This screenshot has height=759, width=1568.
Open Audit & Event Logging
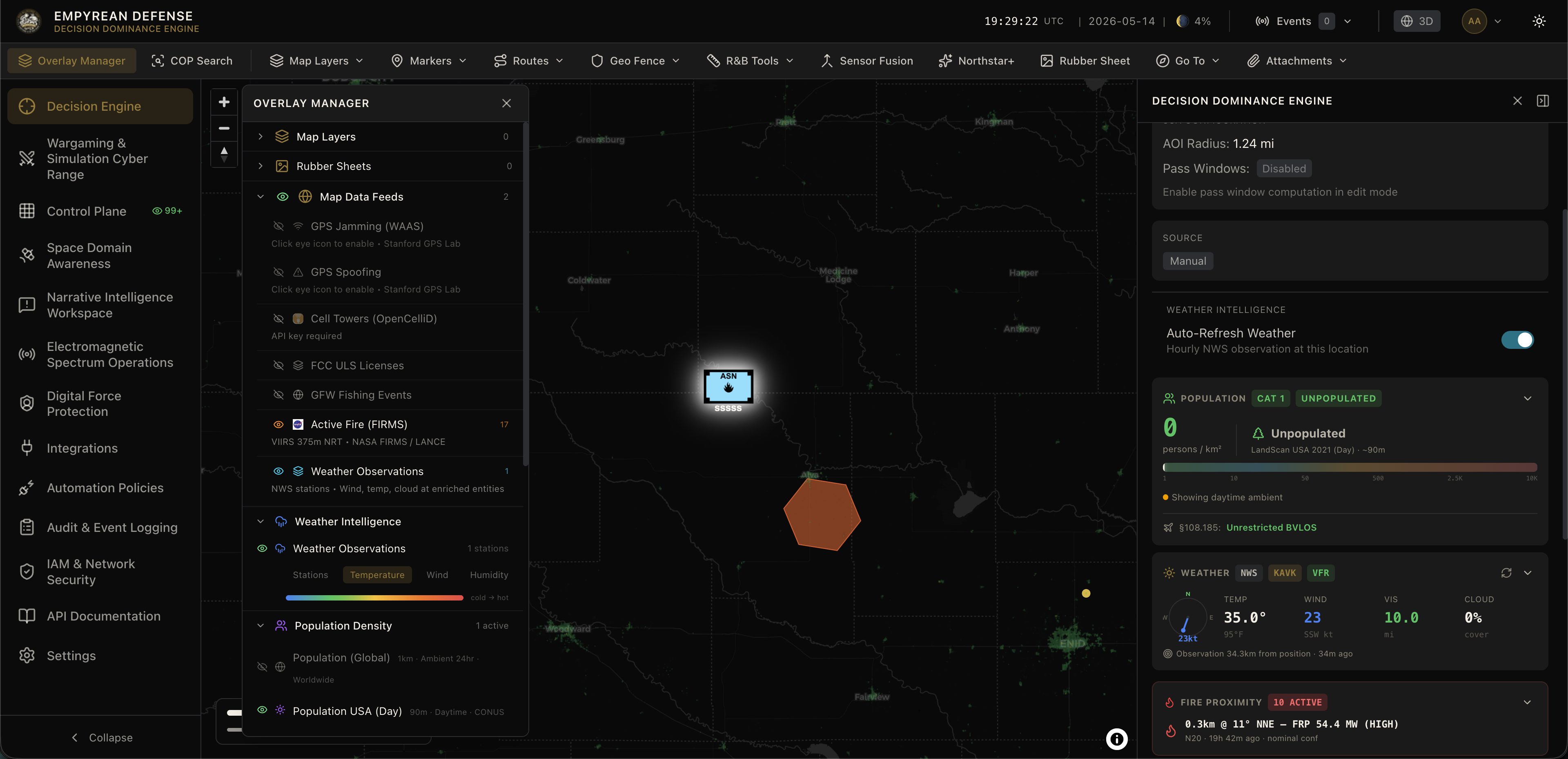pyautogui.click(x=100, y=527)
